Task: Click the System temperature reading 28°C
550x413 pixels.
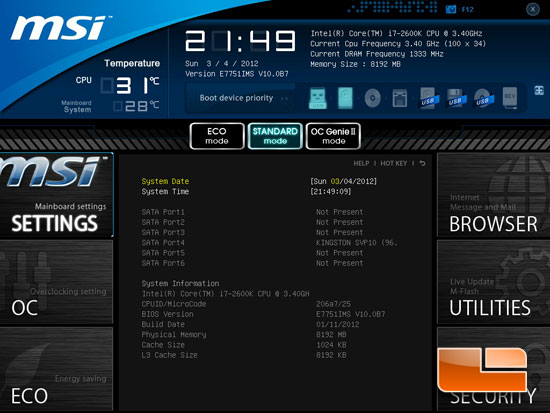Action: (x=136, y=106)
